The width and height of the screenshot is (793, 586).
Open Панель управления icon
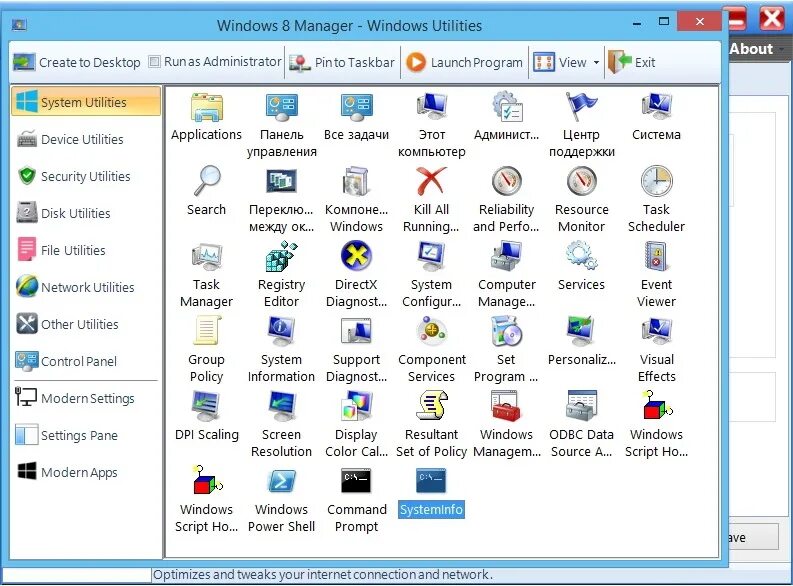pos(281,107)
